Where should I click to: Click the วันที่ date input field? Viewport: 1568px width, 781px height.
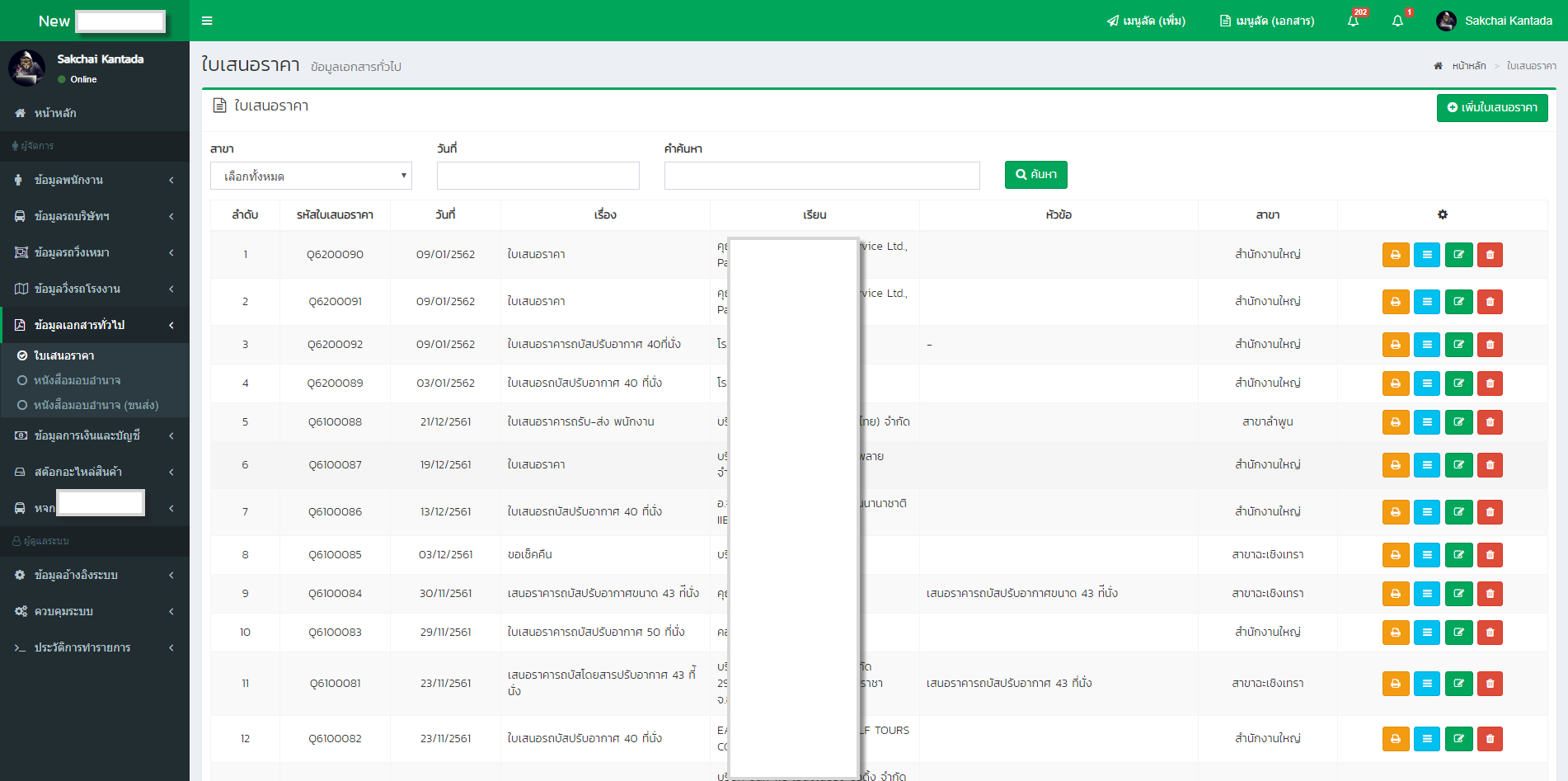[538, 176]
